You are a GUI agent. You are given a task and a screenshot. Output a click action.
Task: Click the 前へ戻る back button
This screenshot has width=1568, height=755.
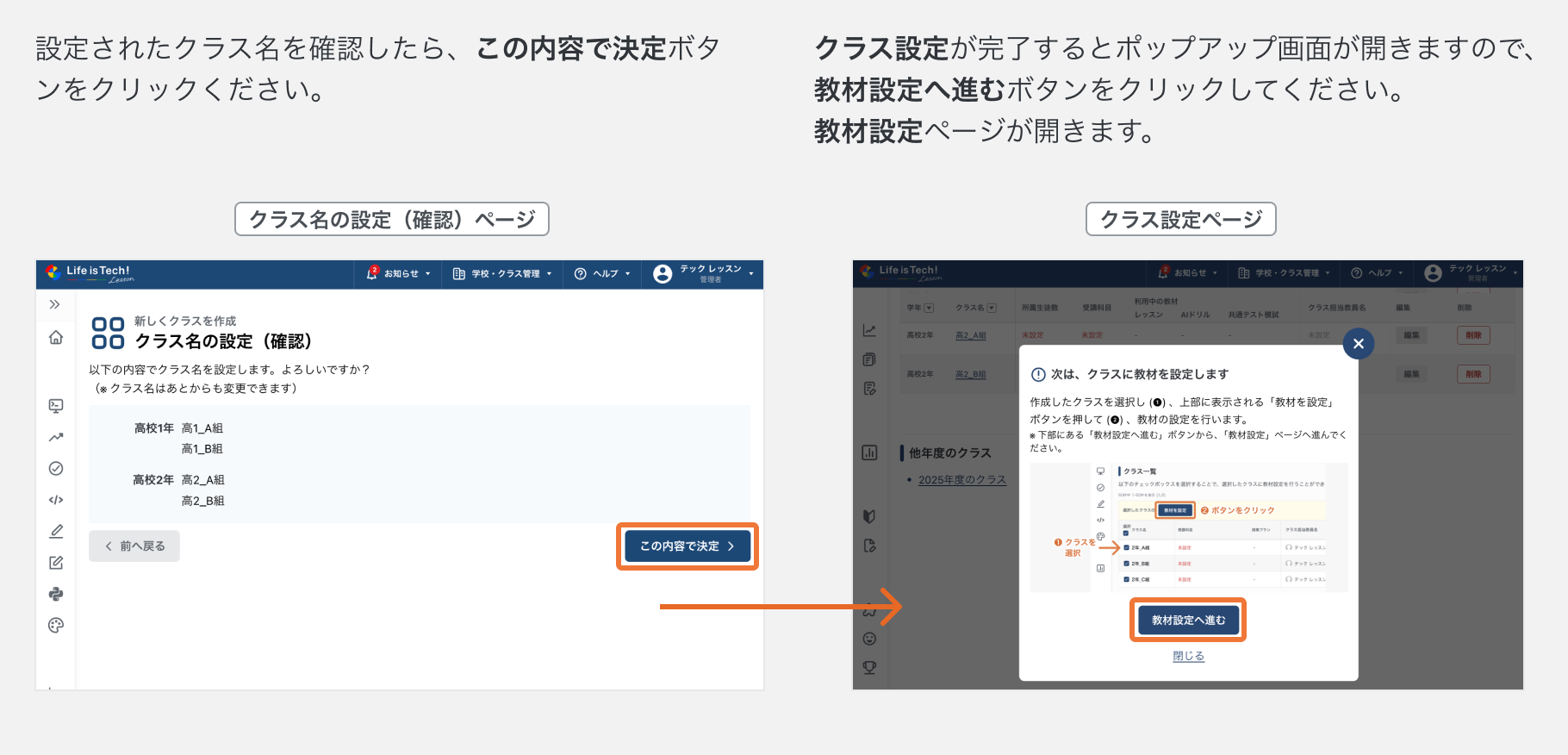coord(134,546)
